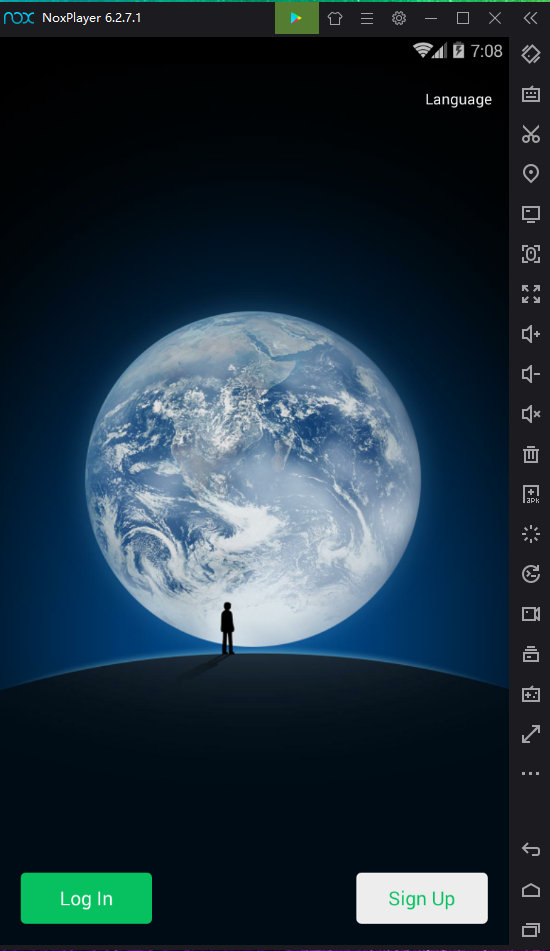
Task: Click the spinning loader icon in sidebar
Action: [x=531, y=534]
